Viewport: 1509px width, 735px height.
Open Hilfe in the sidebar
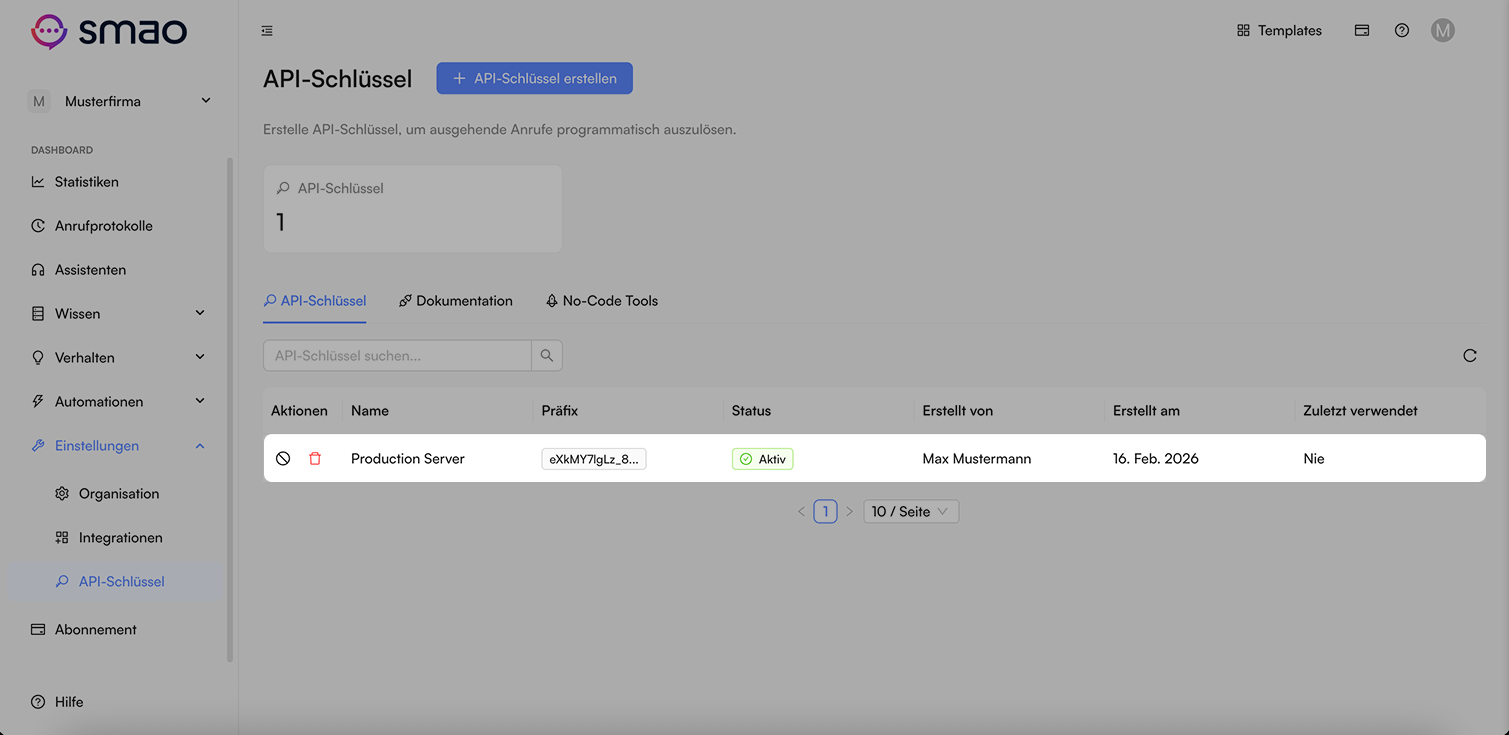(x=58, y=702)
